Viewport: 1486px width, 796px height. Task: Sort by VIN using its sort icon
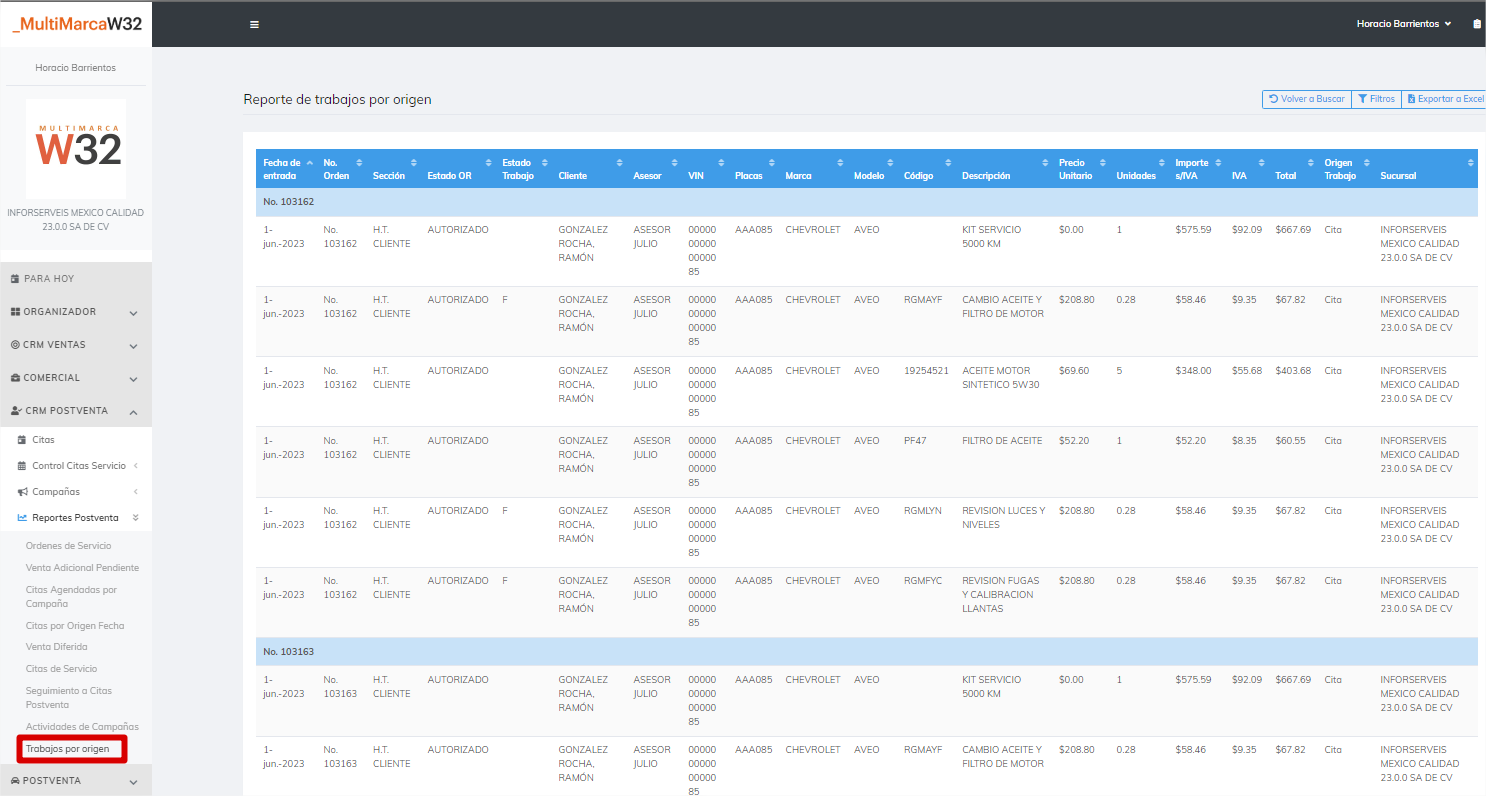pyautogui.click(x=722, y=163)
